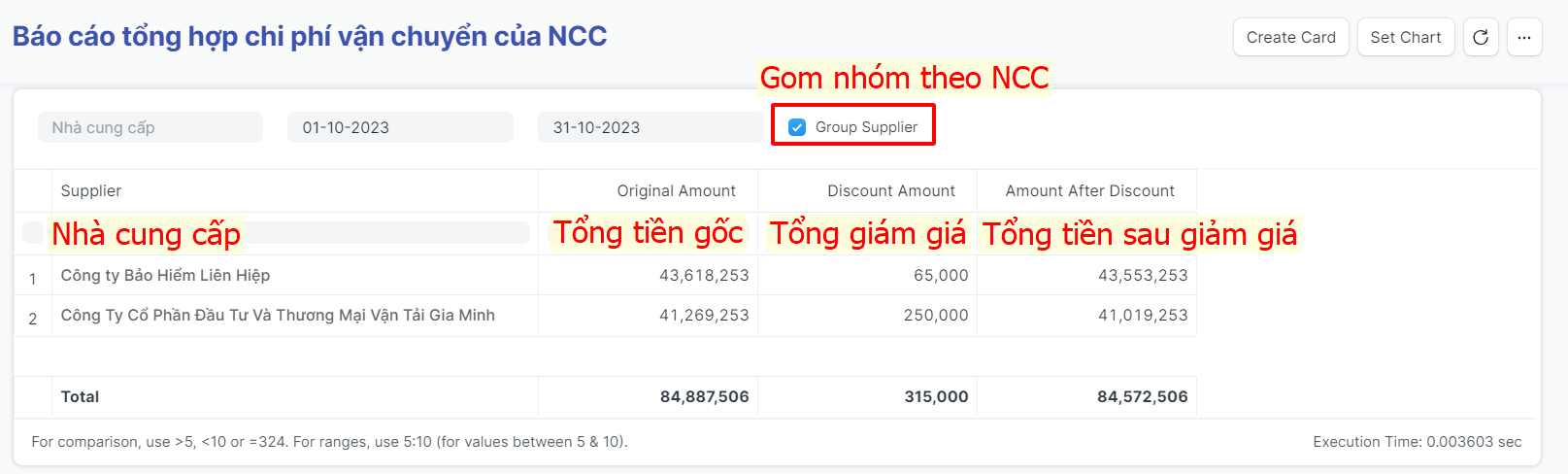Click the refresh report icon
The height and width of the screenshot is (474, 1568).
(x=1481, y=38)
